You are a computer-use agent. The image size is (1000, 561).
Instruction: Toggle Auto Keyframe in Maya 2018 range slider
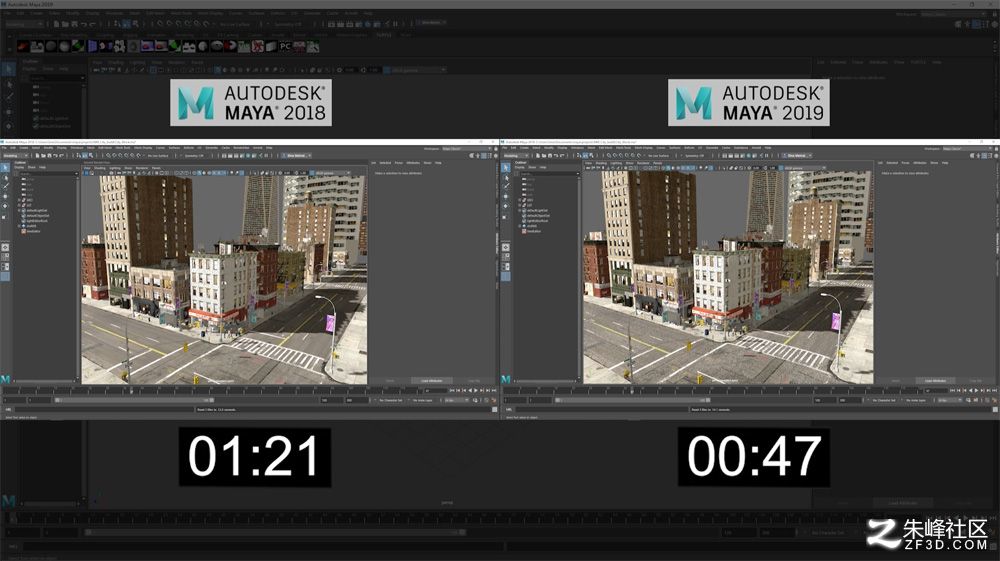click(487, 400)
